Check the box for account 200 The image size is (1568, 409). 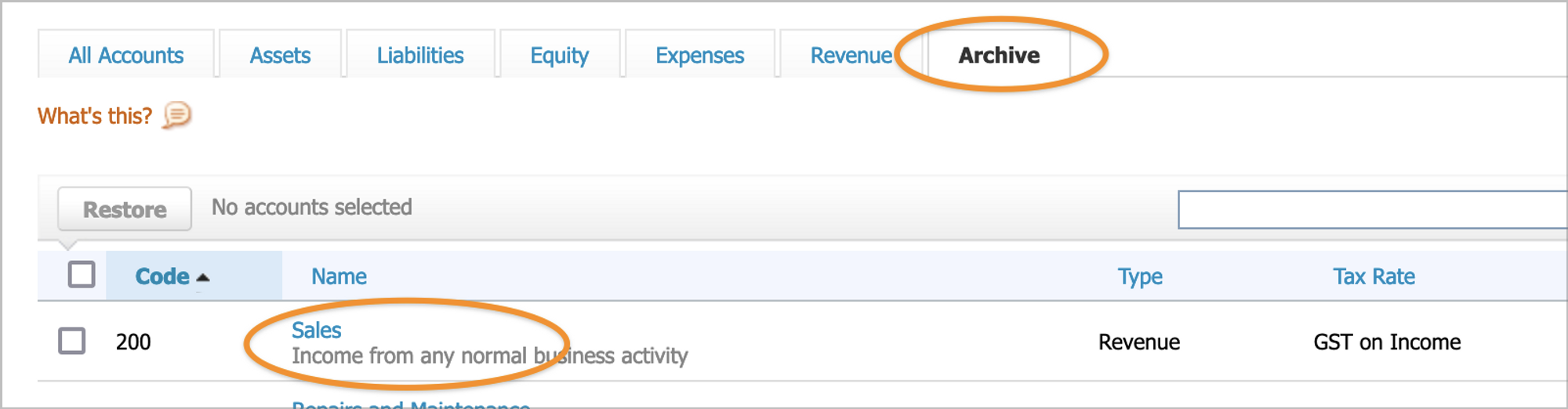(x=72, y=341)
